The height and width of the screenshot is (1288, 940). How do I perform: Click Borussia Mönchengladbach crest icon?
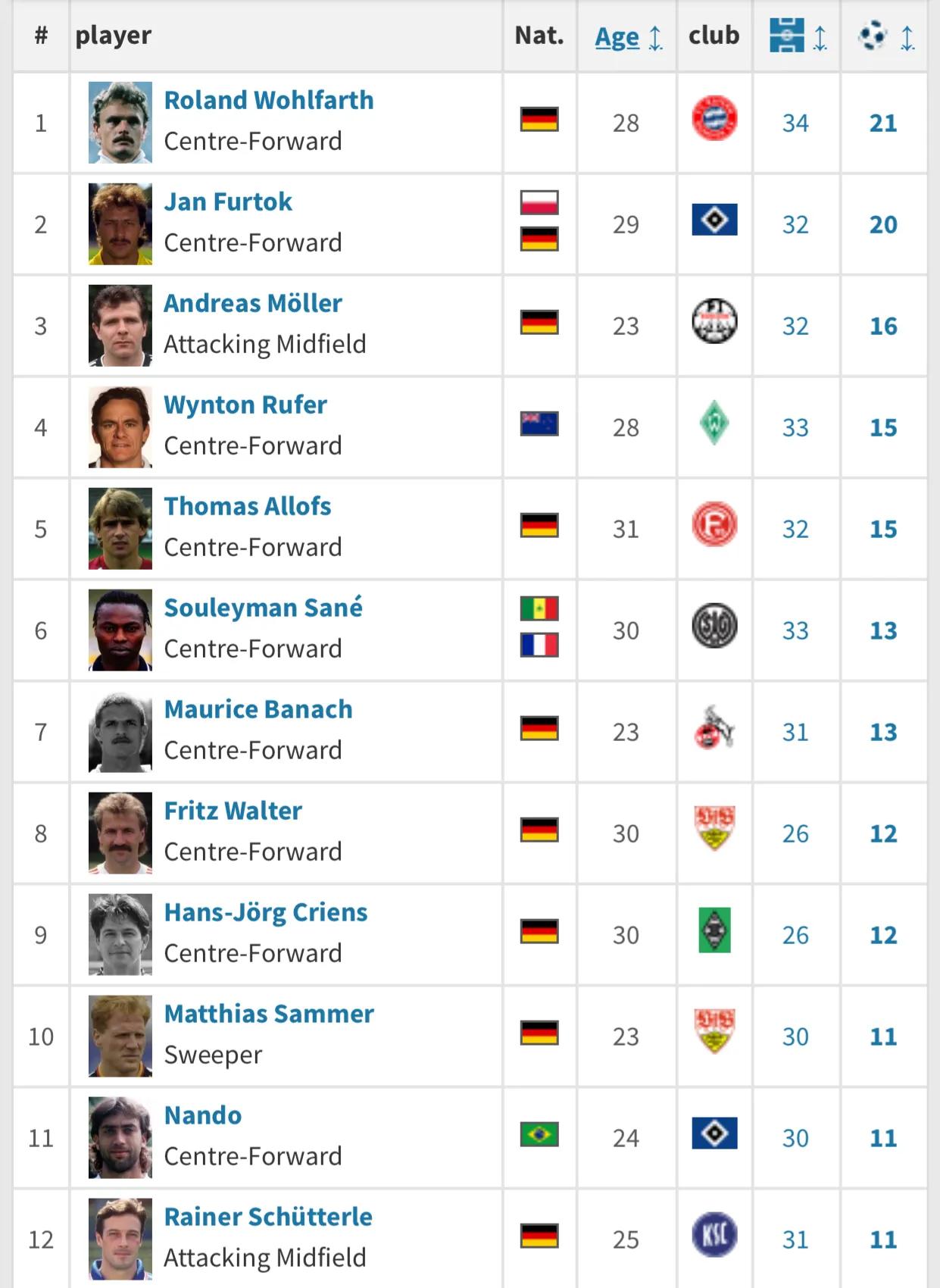pyautogui.click(x=714, y=930)
